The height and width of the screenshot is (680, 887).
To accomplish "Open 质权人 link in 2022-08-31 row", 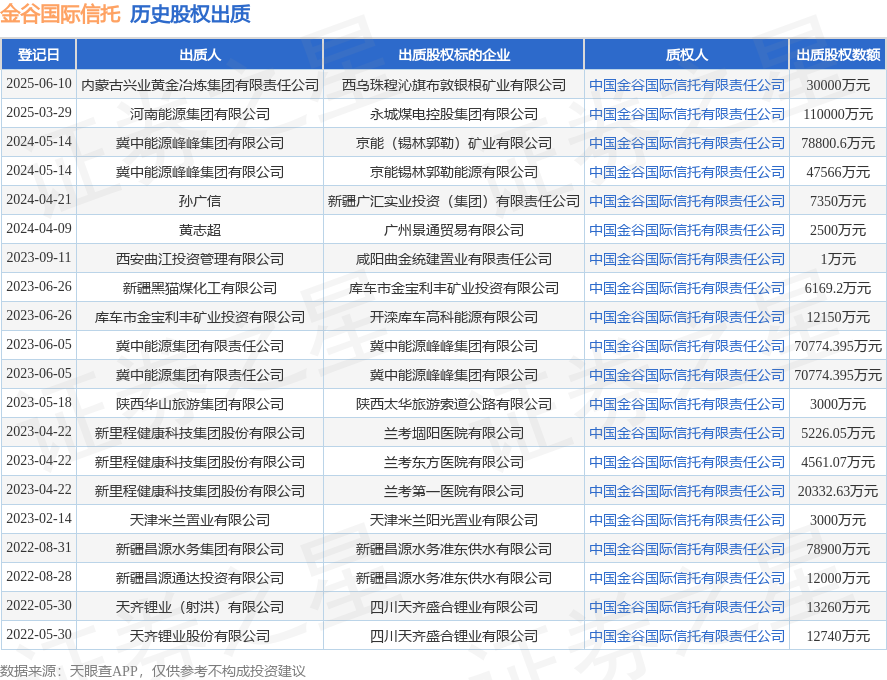I will (x=687, y=549).
